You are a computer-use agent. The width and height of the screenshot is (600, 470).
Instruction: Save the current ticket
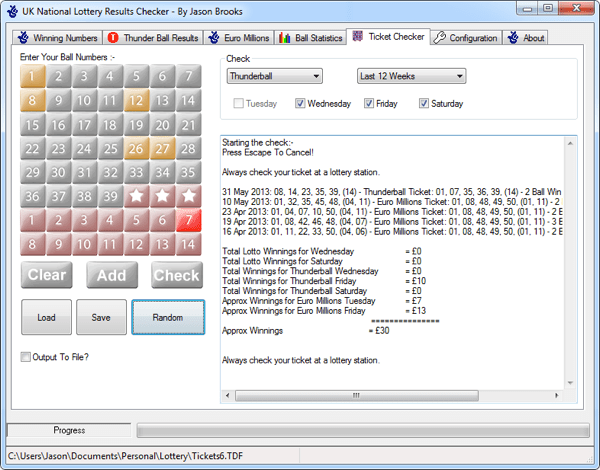click(101, 317)
